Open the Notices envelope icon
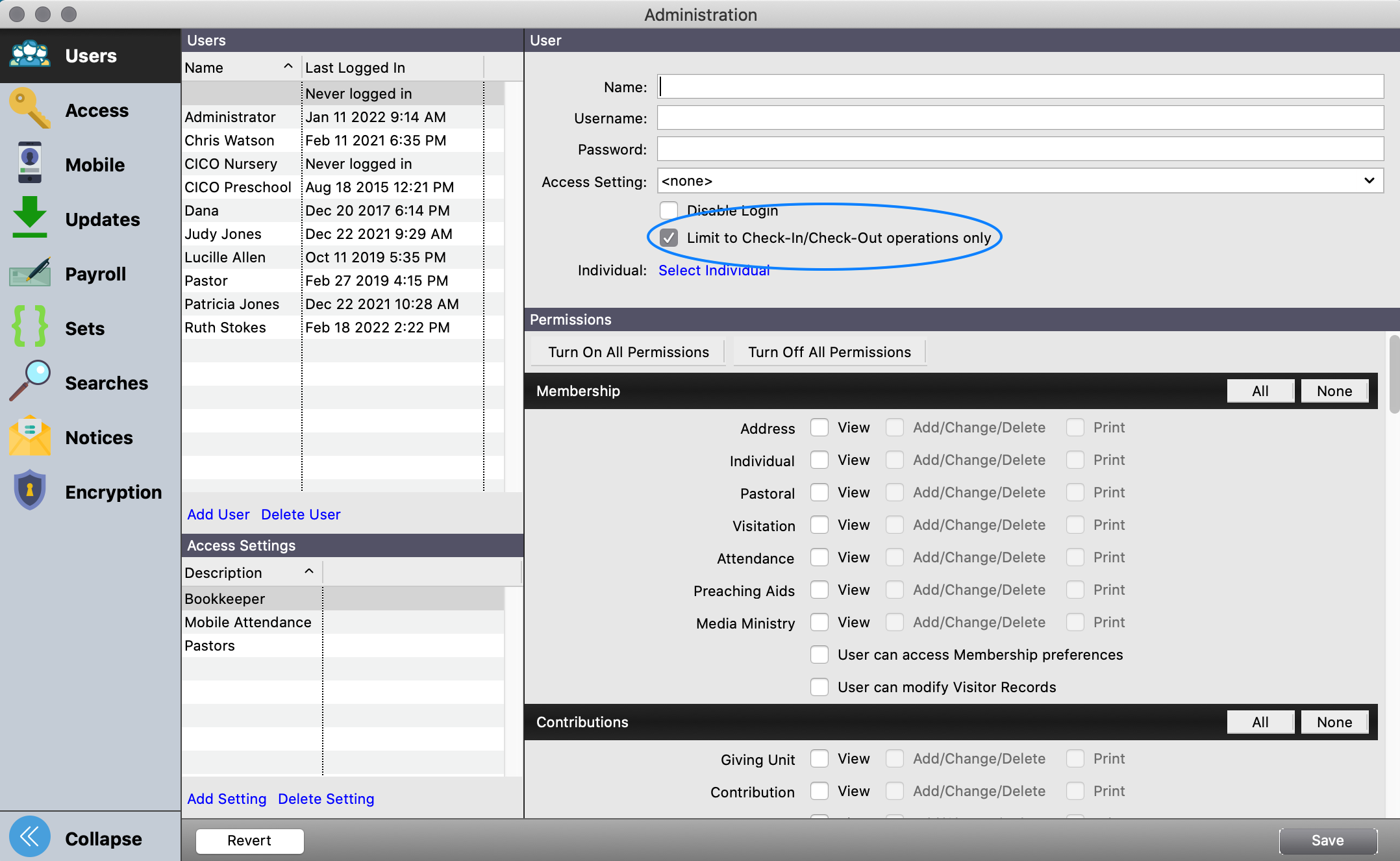1400x861 pixels. tap(29, 436)
